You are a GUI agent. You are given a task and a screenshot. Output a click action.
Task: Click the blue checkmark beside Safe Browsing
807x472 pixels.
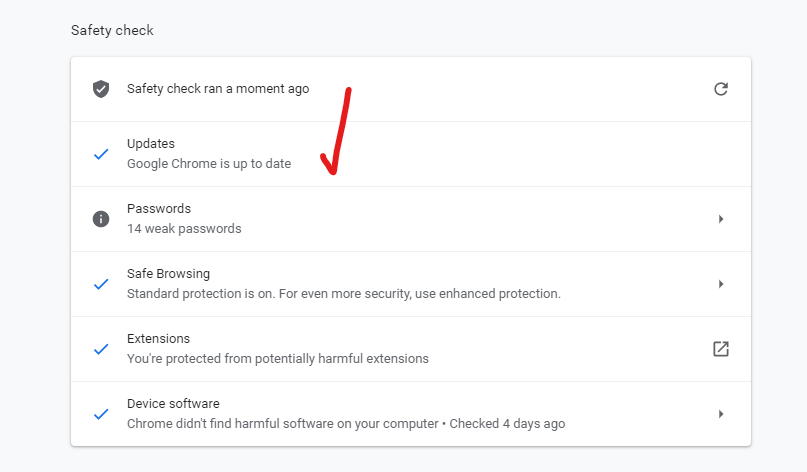click(x=101, y=284)
